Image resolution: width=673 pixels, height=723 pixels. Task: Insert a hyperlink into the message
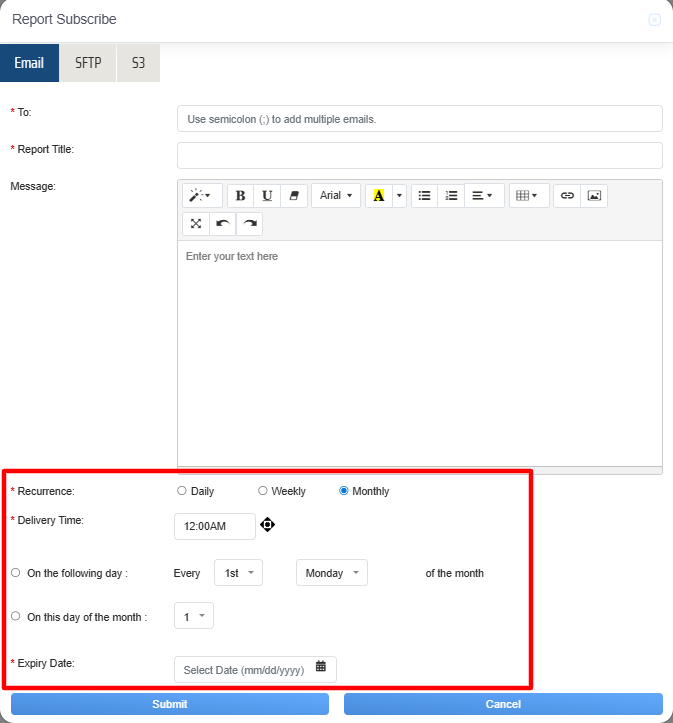pos(567,196)
